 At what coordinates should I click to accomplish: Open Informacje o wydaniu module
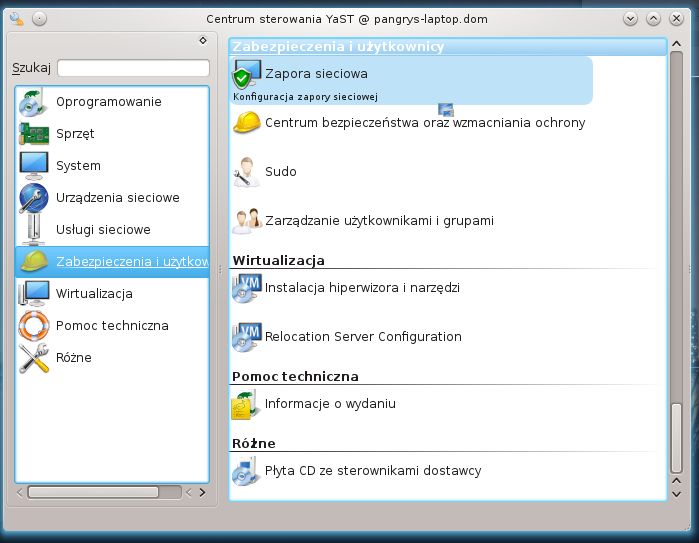[x=330, y=404]
